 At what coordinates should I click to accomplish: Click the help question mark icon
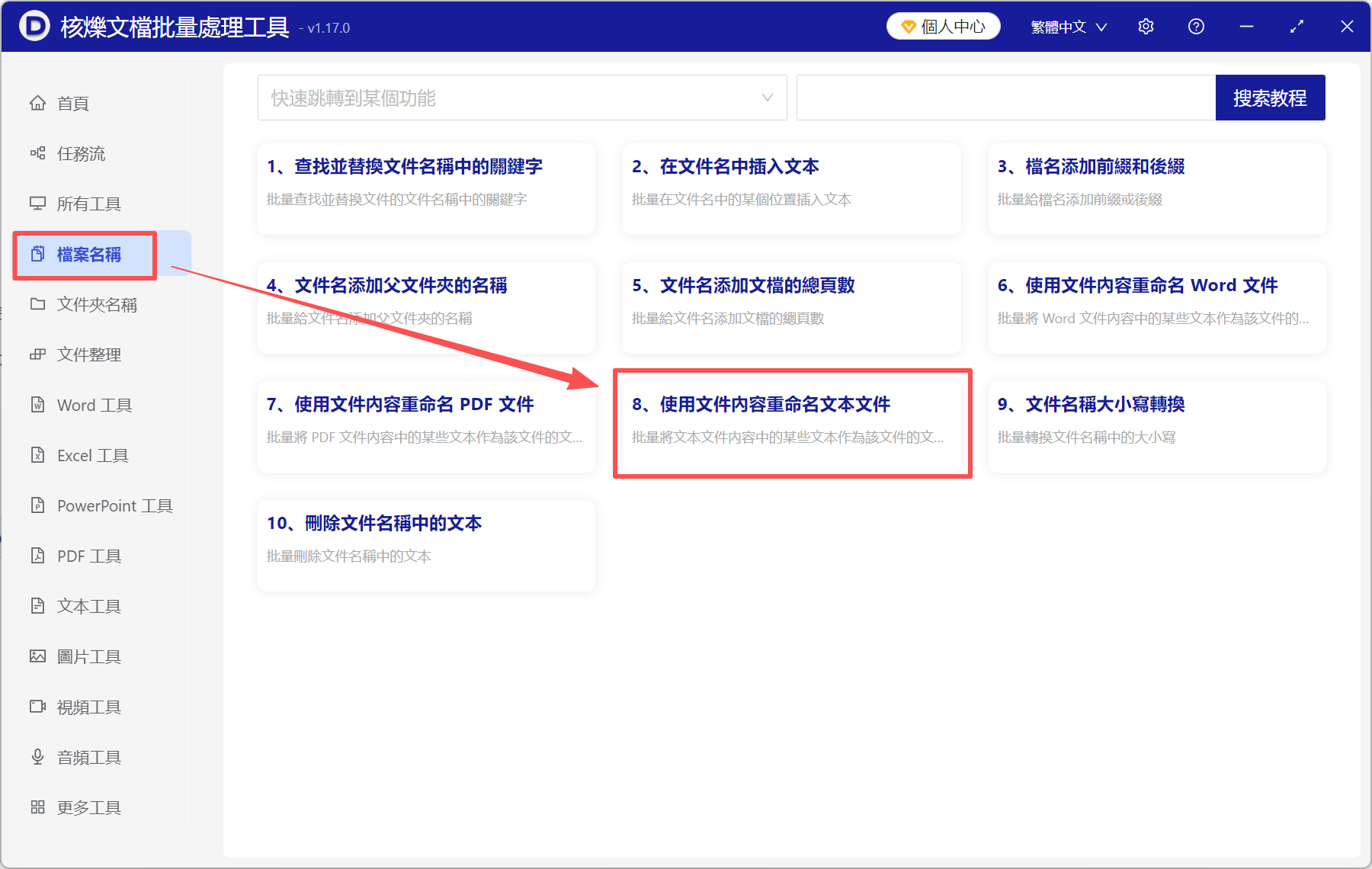[x=1196, y=26]
